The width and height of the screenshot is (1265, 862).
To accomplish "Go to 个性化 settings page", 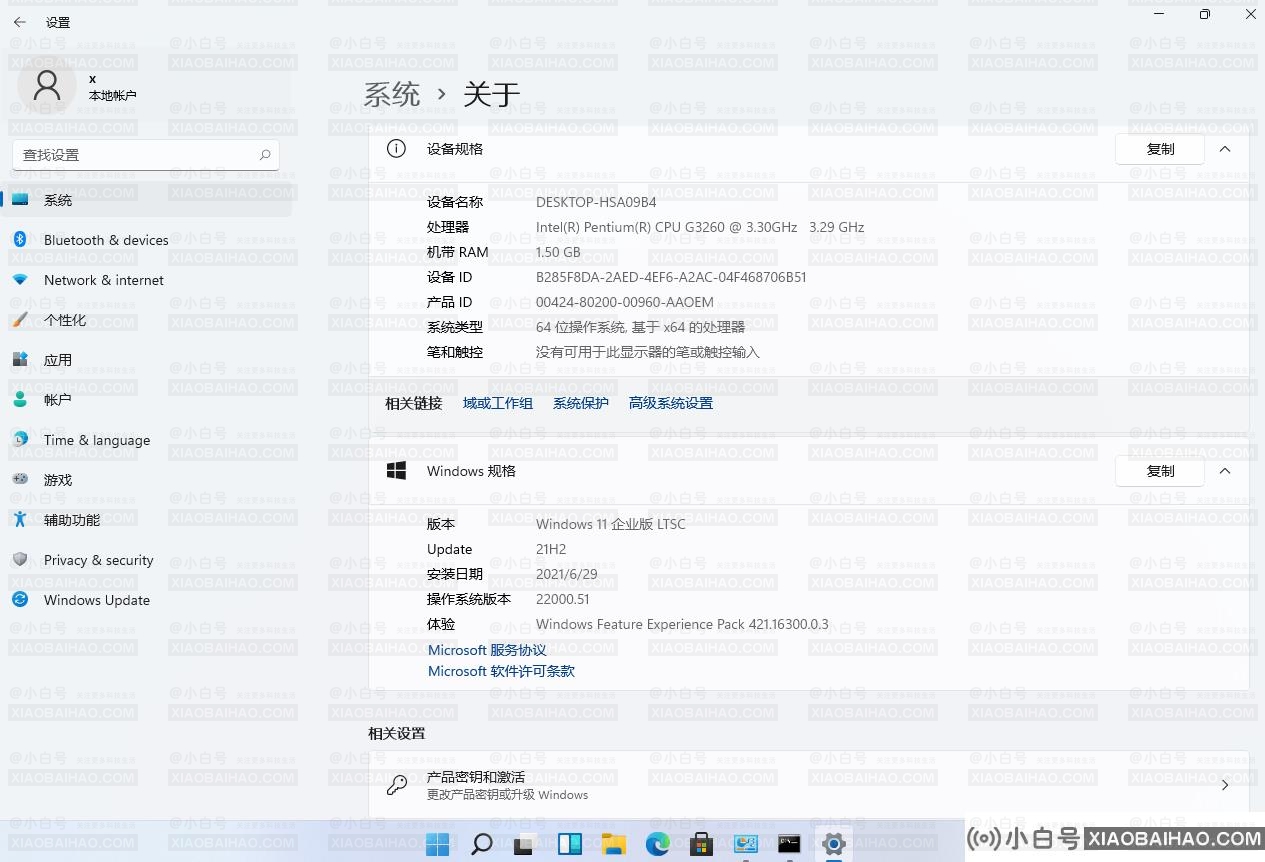I will point(148,320).
